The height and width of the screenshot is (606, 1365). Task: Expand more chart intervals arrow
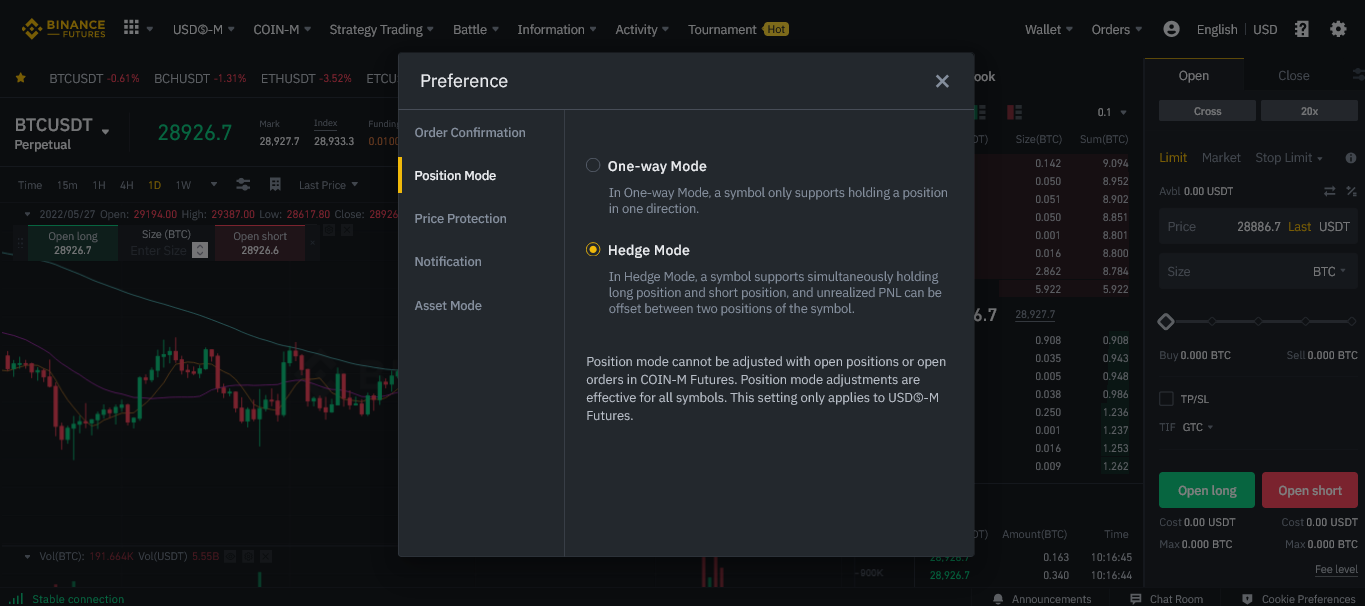(213, 185)
